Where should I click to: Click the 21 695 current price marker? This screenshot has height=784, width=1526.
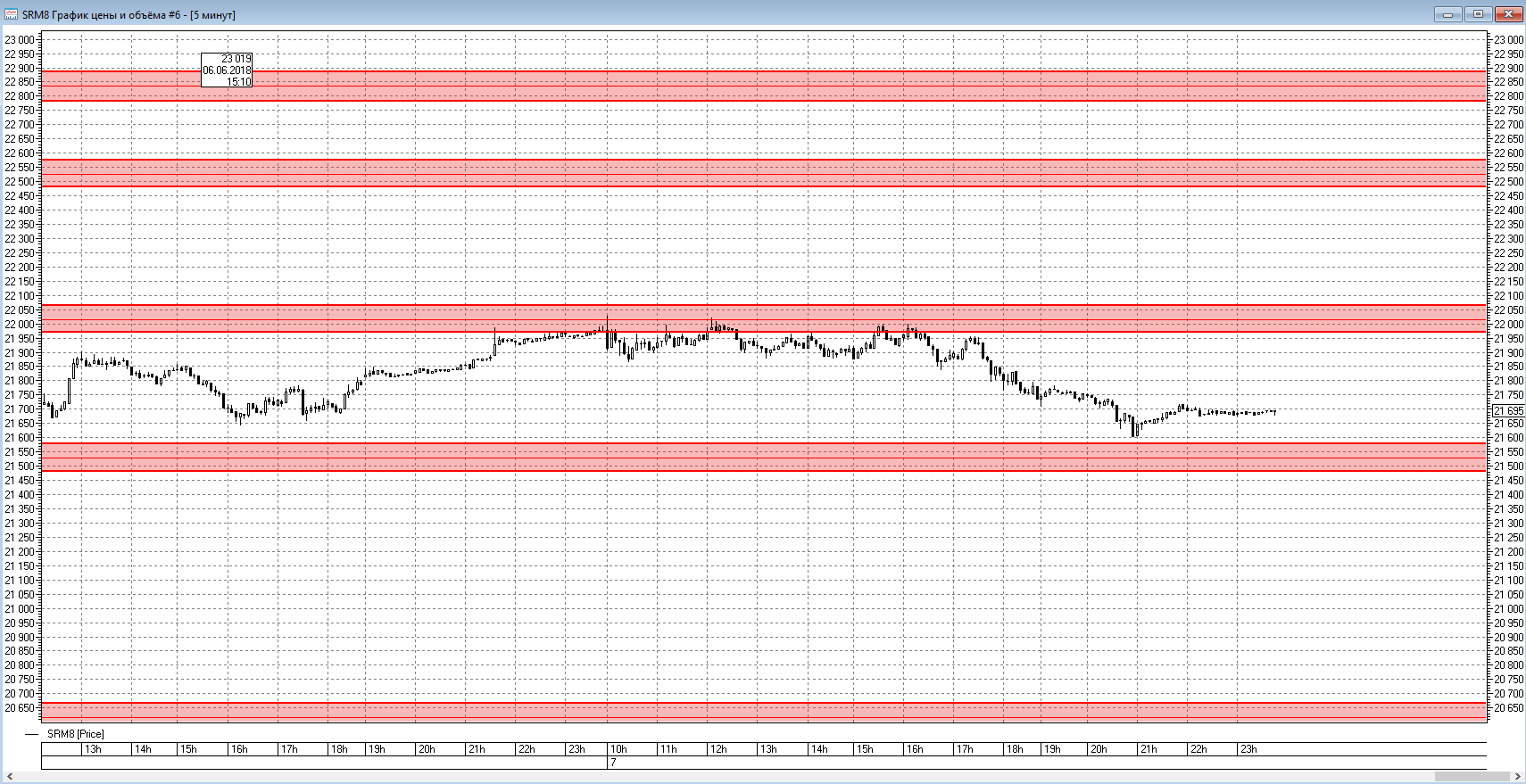coord(1508,410)
